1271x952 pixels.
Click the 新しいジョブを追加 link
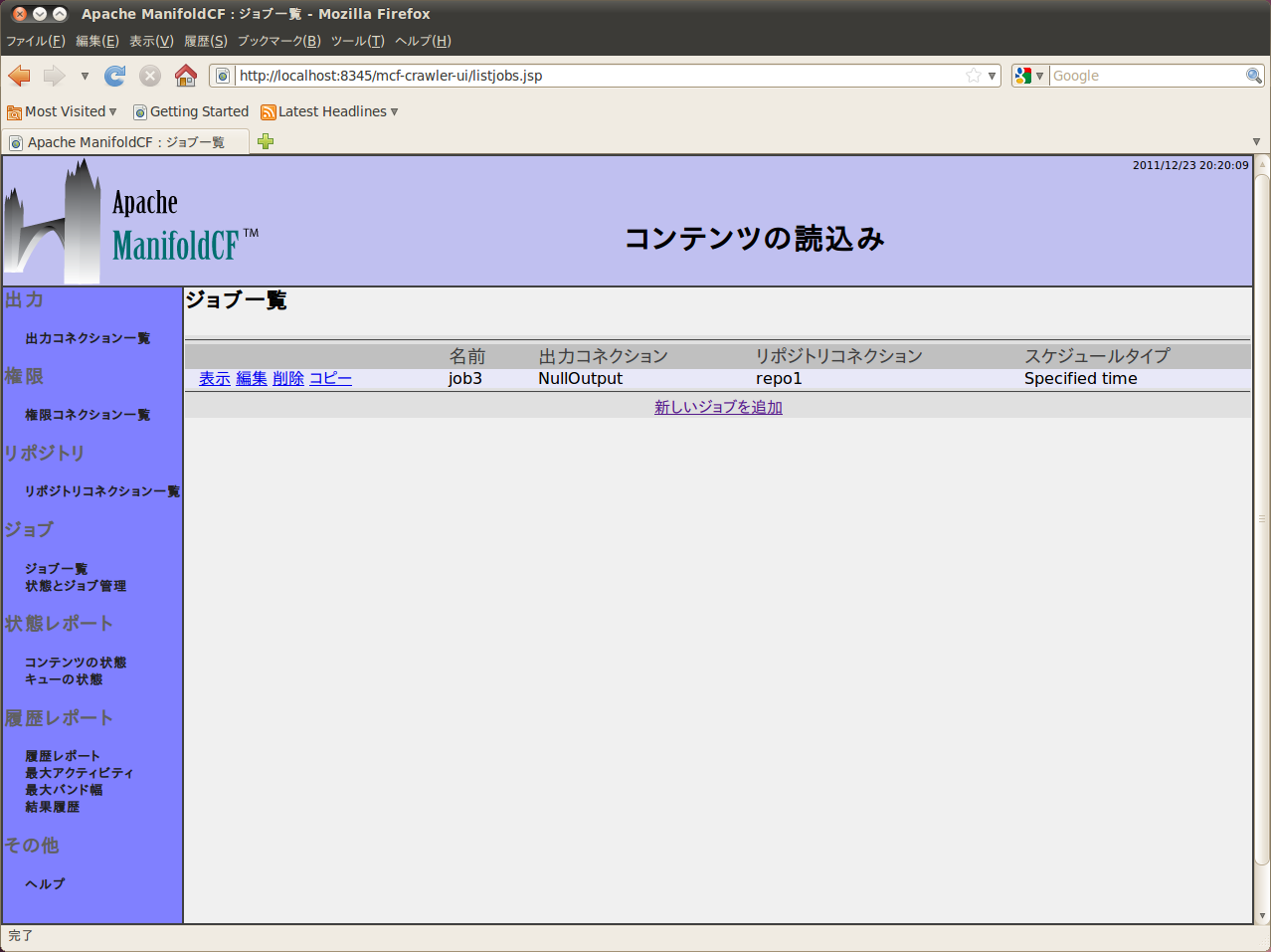coord(718,407)
